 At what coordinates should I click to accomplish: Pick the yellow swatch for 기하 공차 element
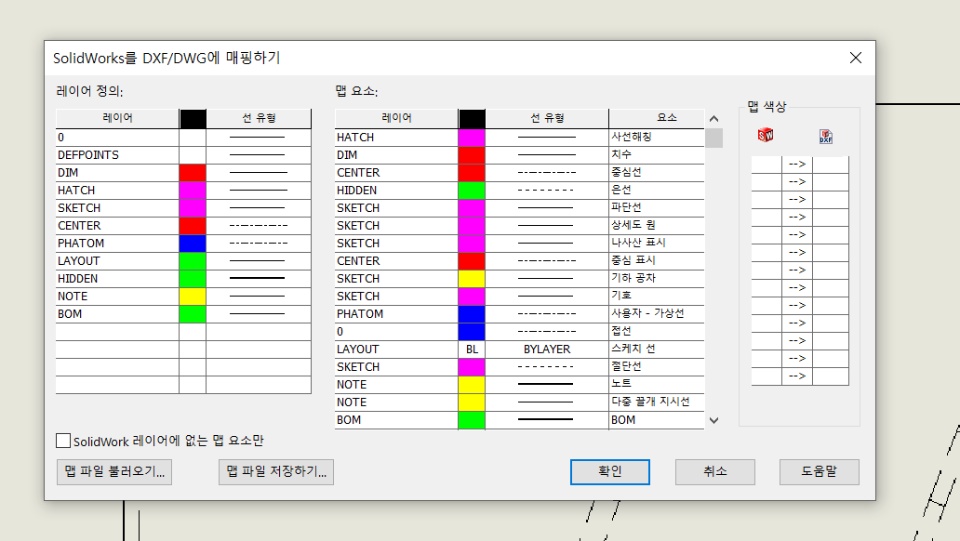tap(472, 278)
